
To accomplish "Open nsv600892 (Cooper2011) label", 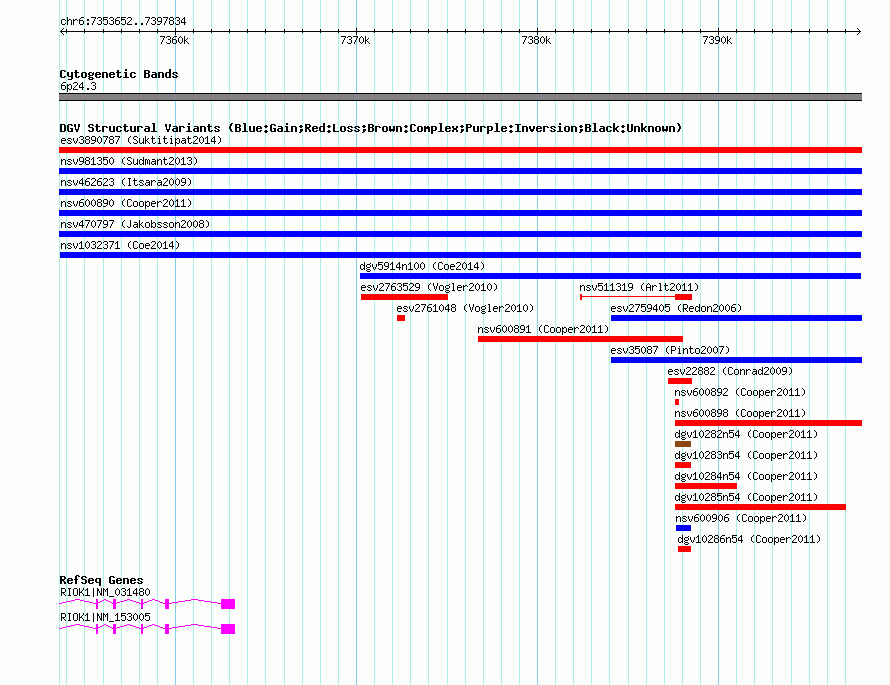I will [x=740, y=392].
